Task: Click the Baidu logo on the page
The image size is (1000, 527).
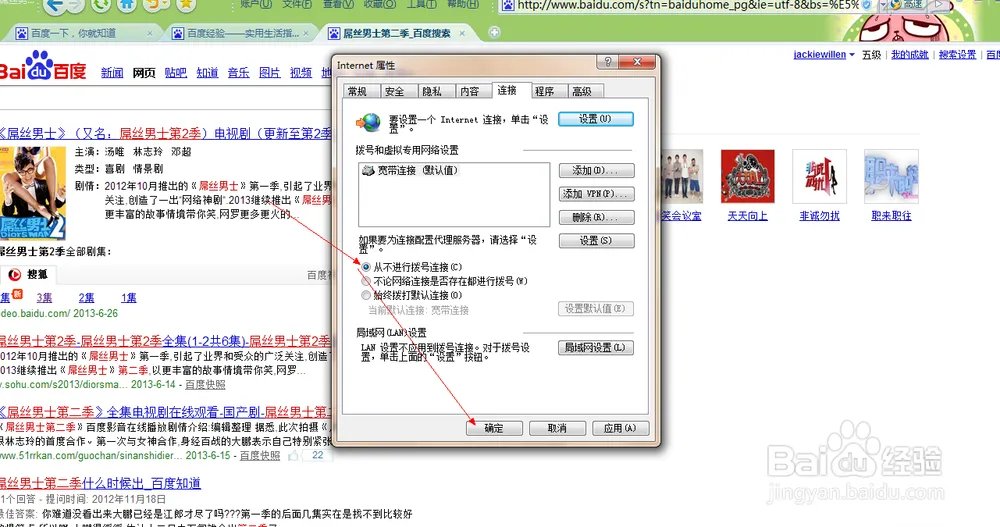Action: [42, 67]
